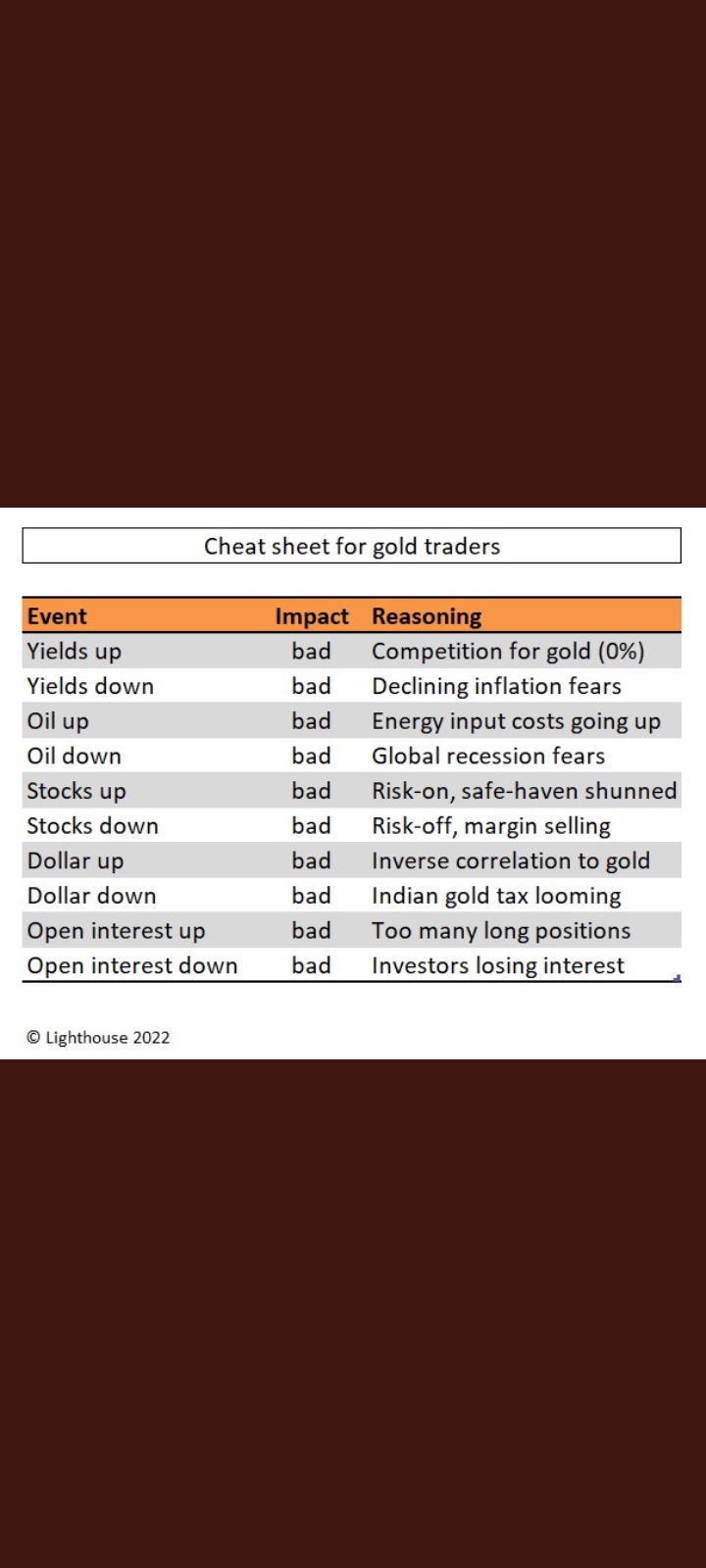Click the '© Lighthouse 2022' copyright text
This screenshot has height=1568, width=706.
pyautogui.click(x=98, y=1038)
